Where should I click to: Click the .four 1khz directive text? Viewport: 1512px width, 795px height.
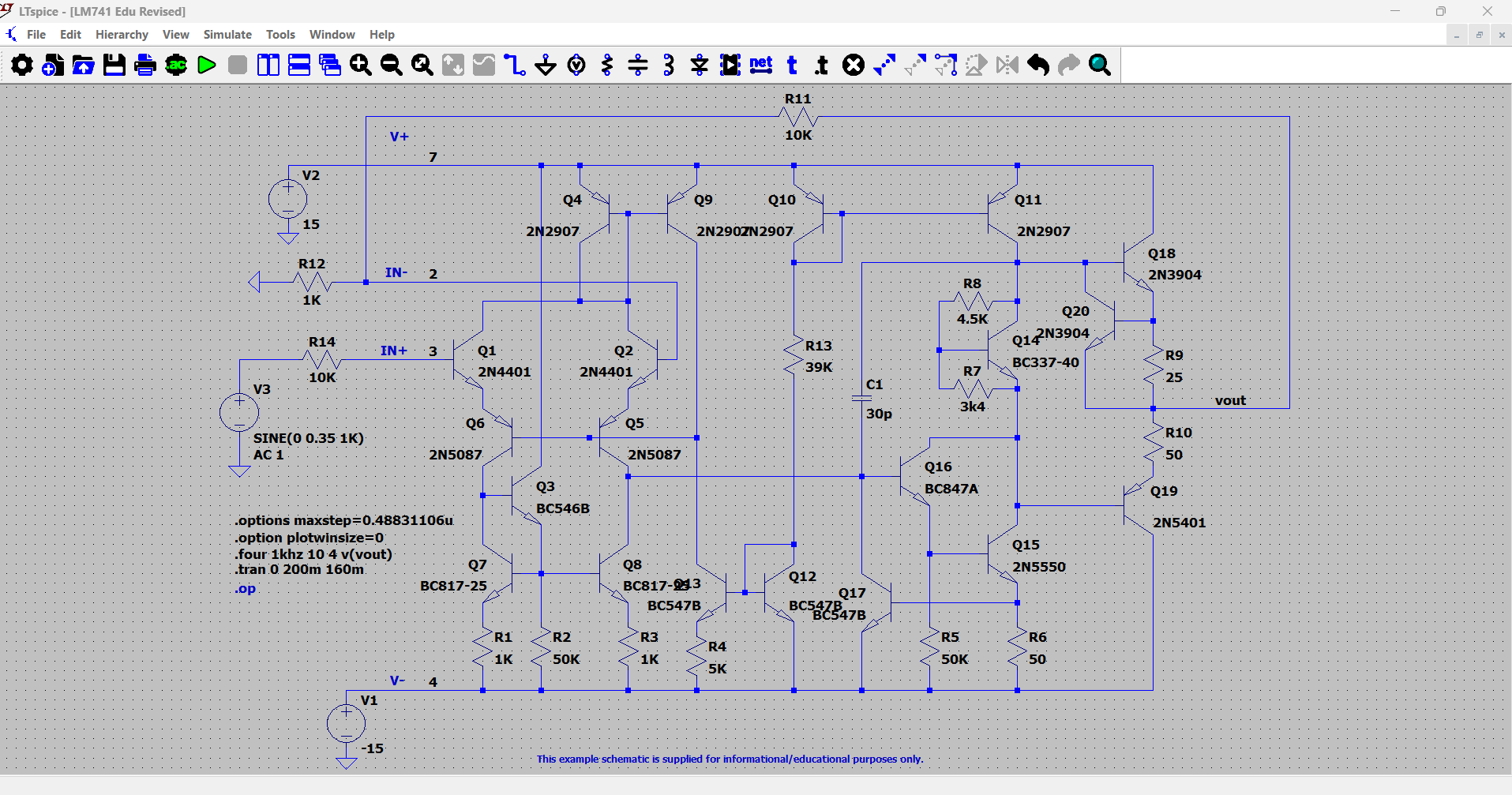313,553
